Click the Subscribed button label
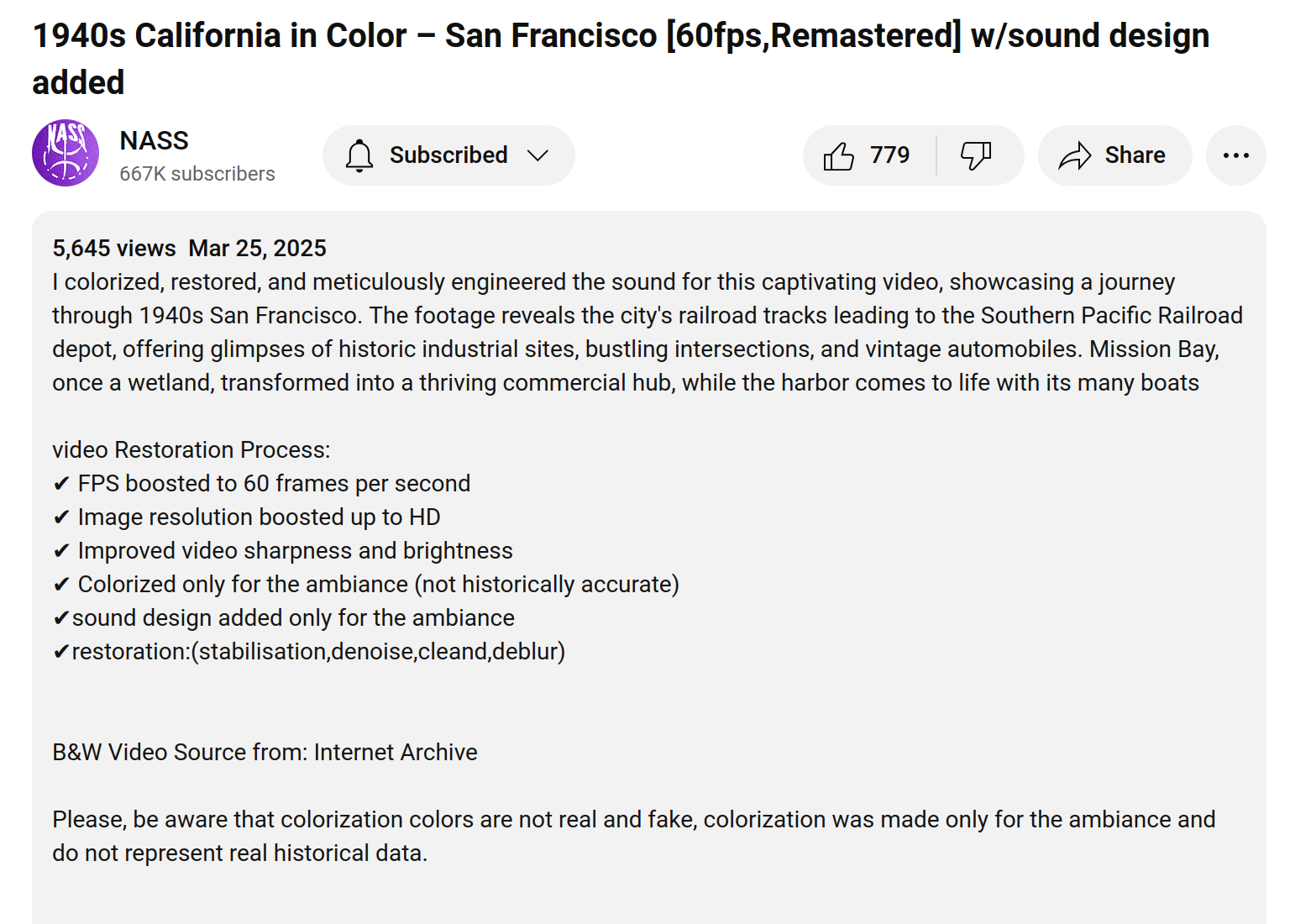This screenshot has height=924, width=1290. [448, 155]
